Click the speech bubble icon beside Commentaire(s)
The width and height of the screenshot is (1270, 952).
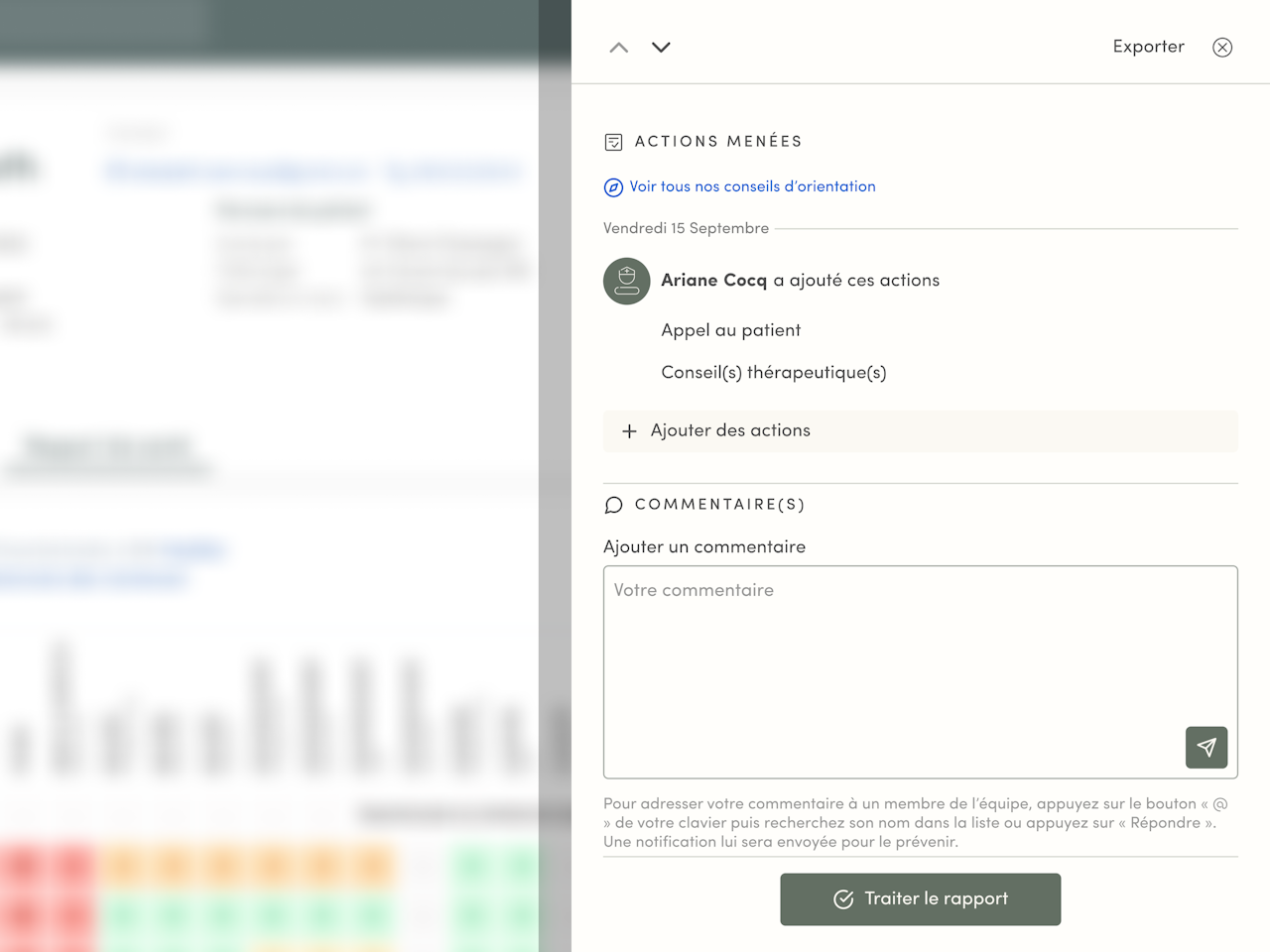click(613, 505)
